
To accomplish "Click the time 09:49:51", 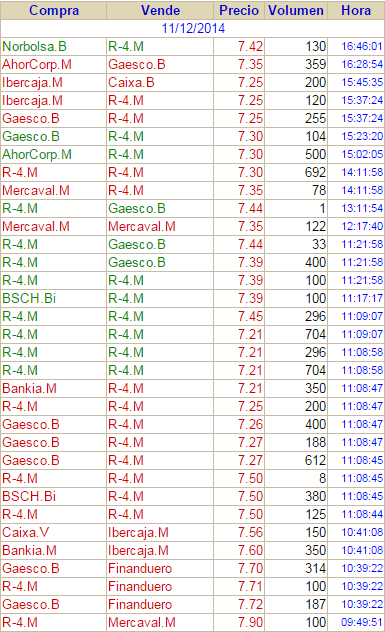I will (362, 622).
